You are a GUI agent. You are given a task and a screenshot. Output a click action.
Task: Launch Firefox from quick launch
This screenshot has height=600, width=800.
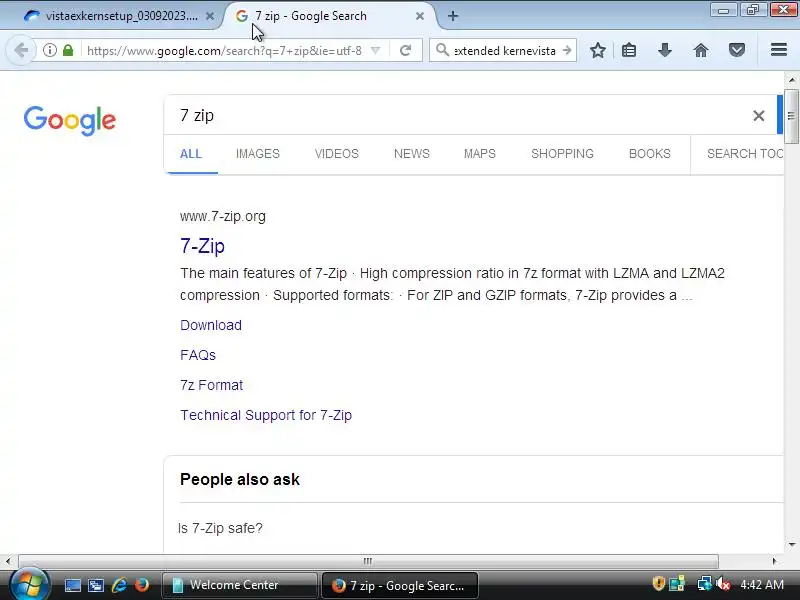pos(141,585)
